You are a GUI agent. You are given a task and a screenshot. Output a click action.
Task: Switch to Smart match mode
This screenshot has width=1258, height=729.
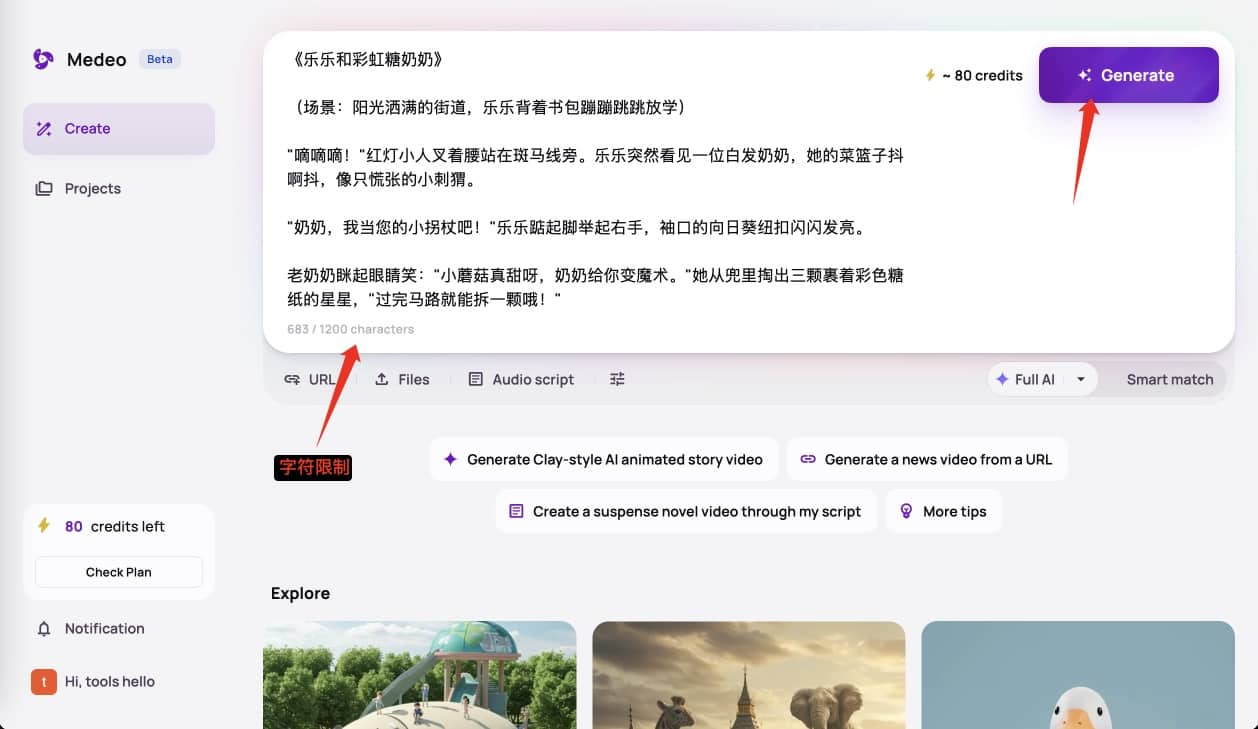pos(1169,380)
